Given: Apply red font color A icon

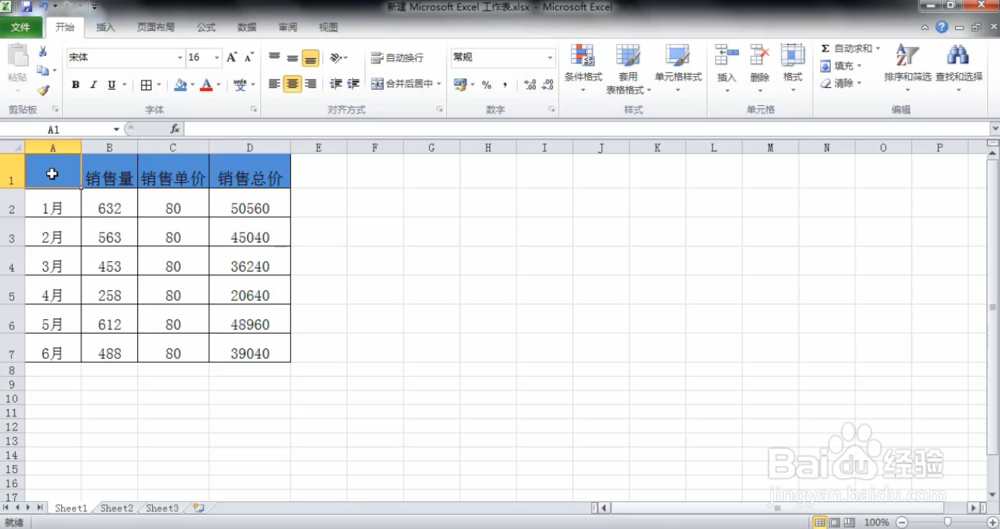Looking at the screenshot, I should (x=206, y=84).
